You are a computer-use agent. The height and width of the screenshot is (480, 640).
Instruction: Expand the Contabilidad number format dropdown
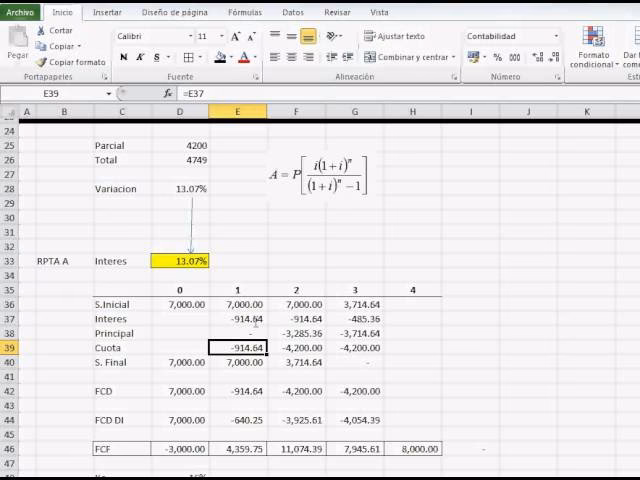[556, 36]
